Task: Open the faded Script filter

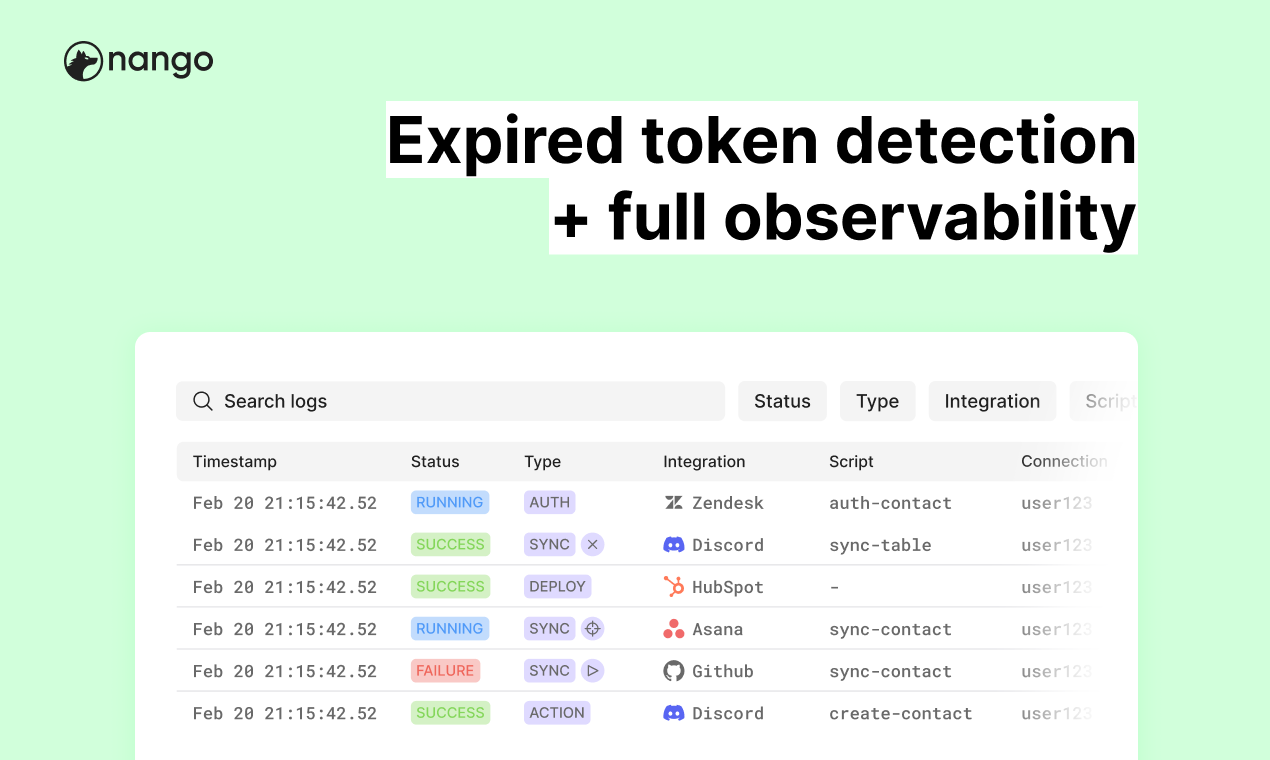Action: (1105, 401)
